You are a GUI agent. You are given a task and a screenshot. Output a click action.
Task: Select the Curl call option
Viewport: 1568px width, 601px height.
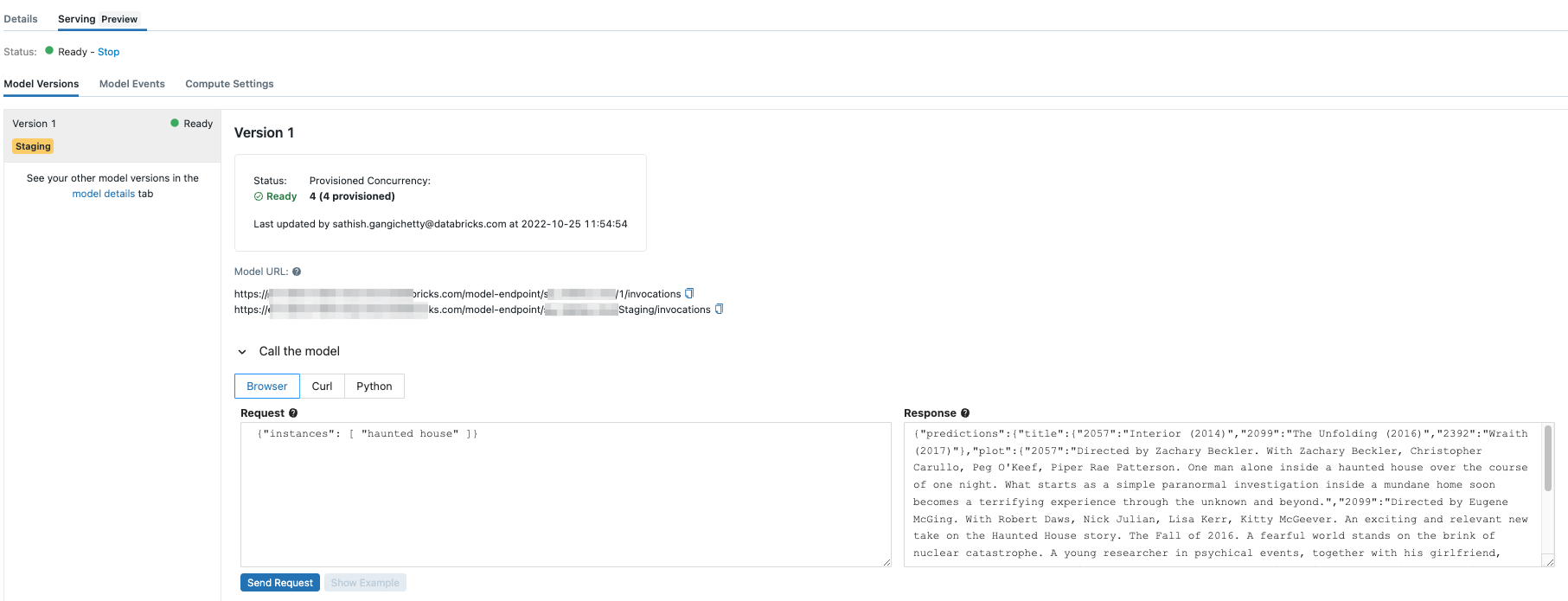(x=322, y=387)
